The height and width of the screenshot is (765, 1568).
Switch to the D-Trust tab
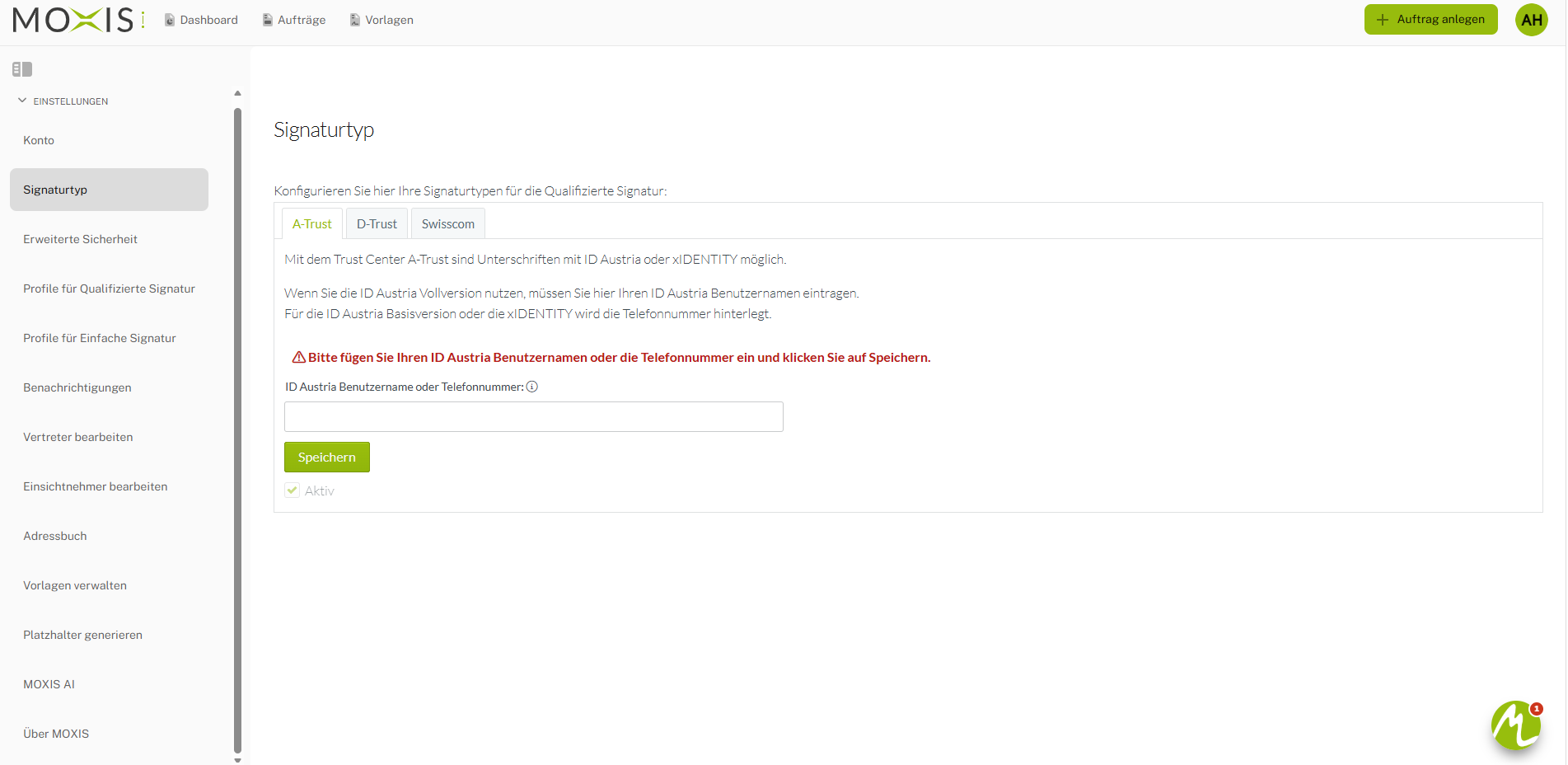(x=377, y=223)
